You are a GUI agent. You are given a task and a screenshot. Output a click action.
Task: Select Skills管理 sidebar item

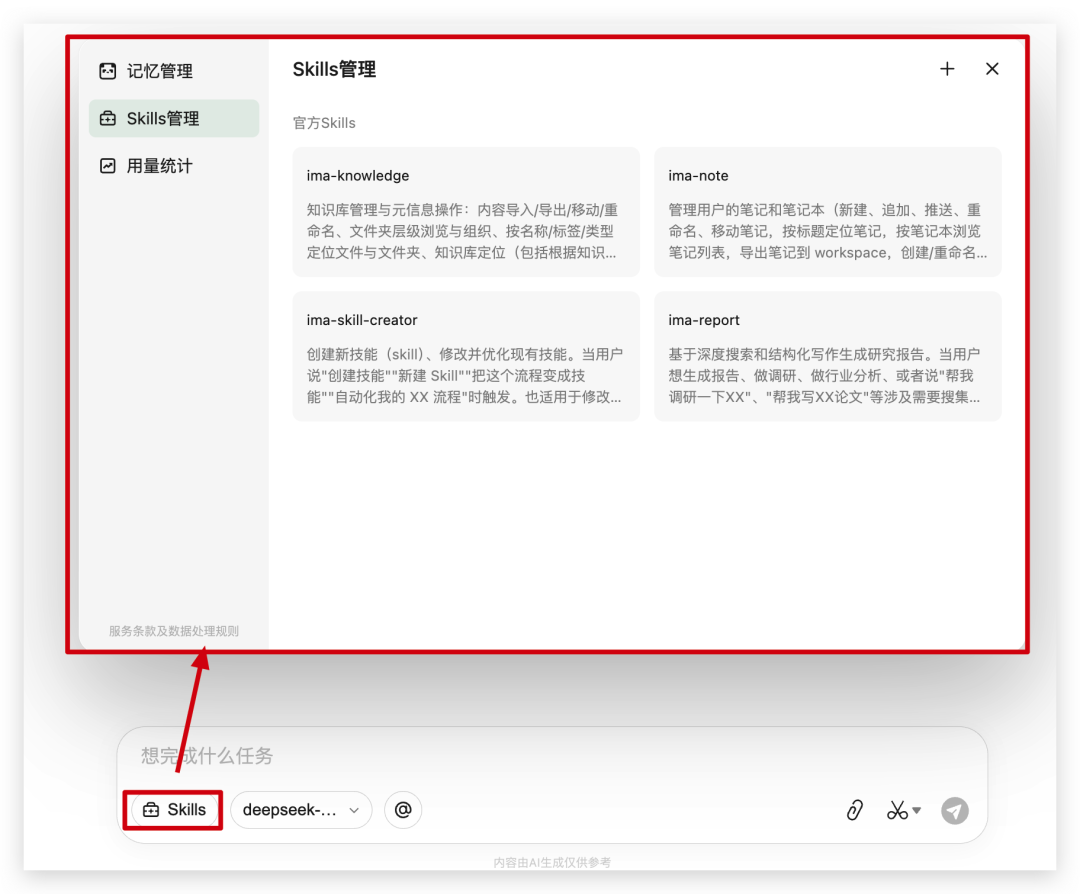coord(174,118)
